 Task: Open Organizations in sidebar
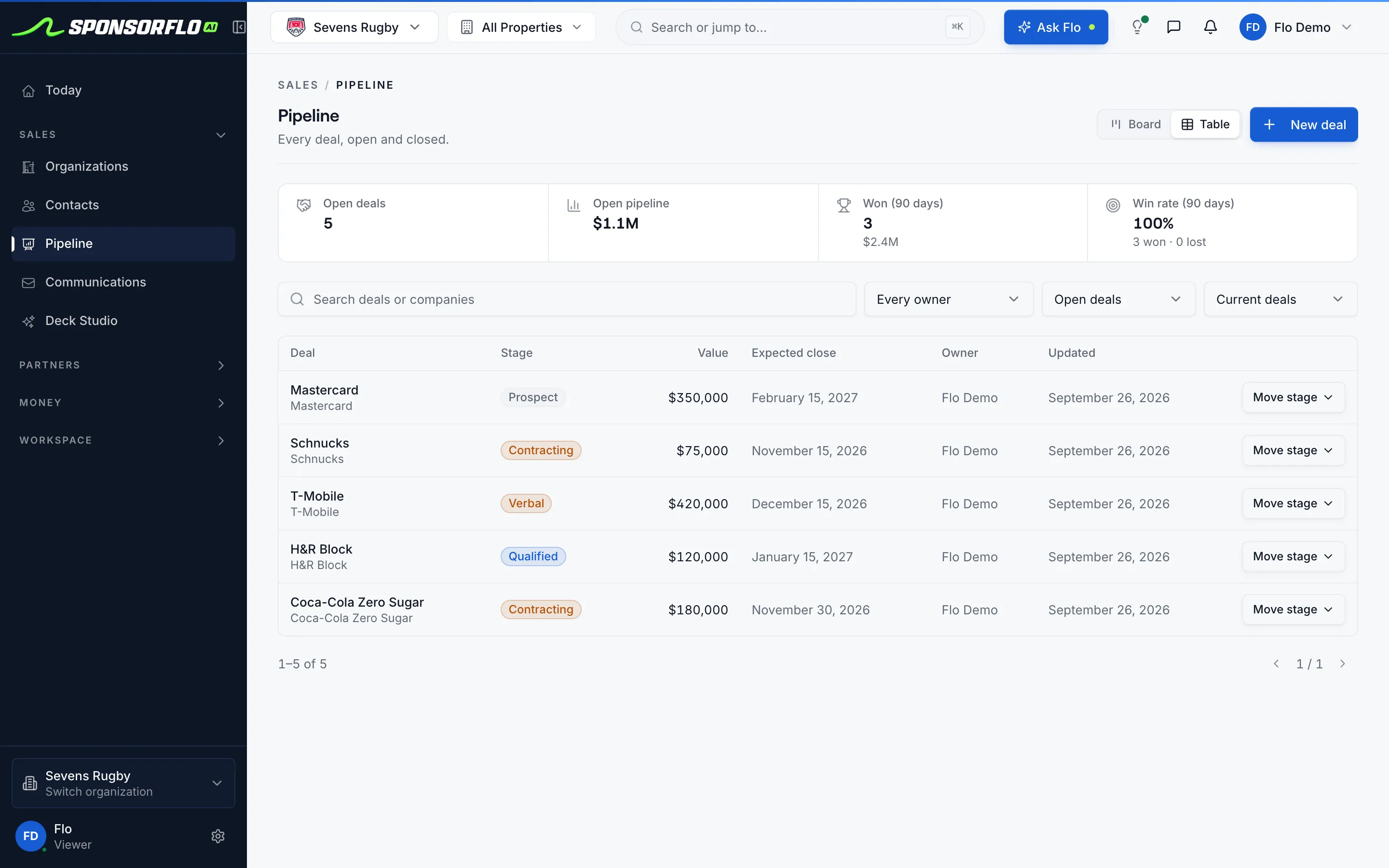(123, 166)
